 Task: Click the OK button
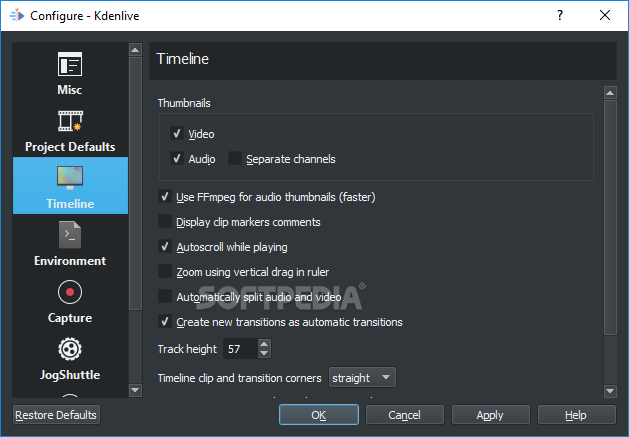(x=319, y=415)
